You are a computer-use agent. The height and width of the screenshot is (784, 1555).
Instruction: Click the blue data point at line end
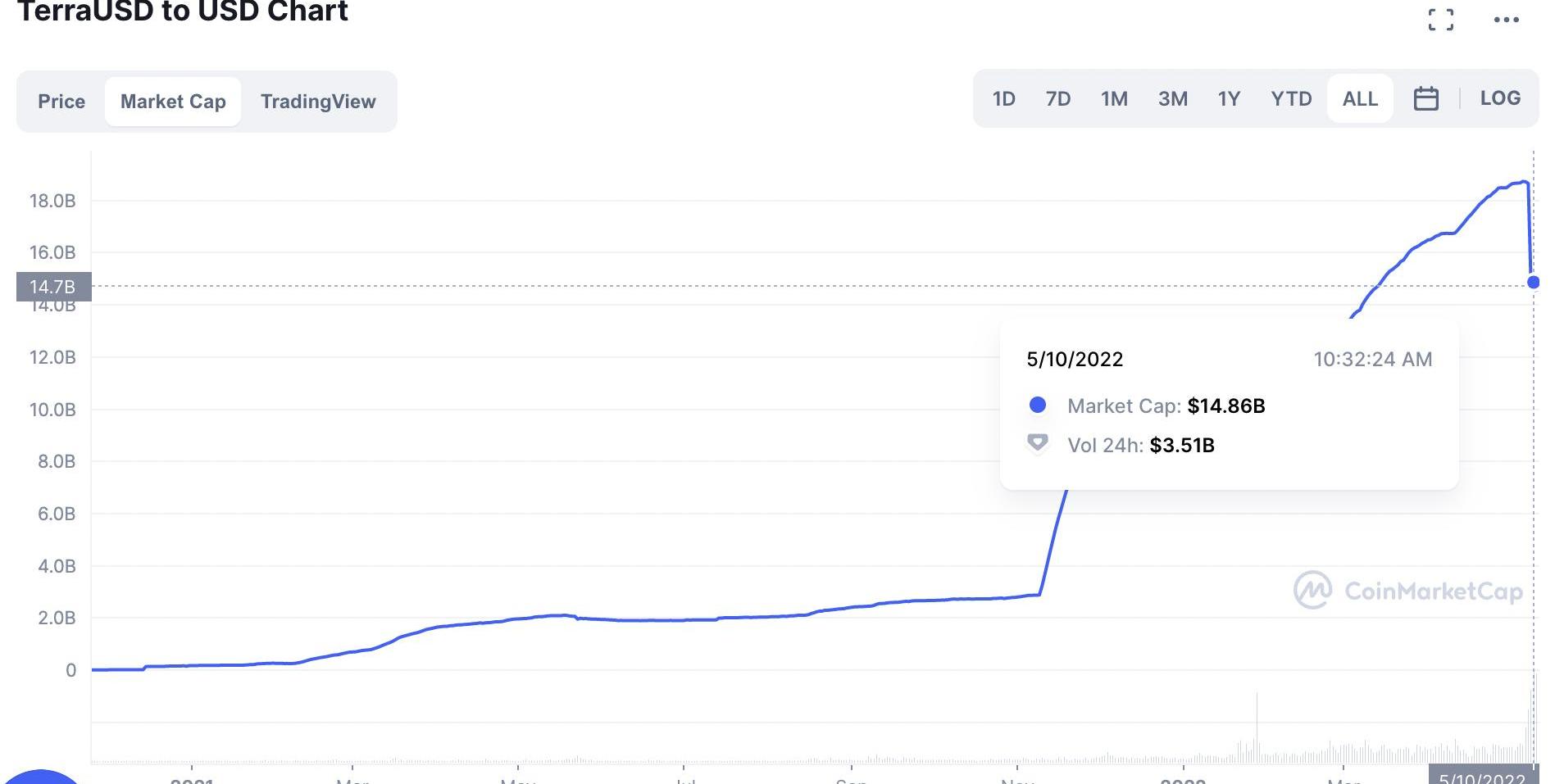point(1533,283)
